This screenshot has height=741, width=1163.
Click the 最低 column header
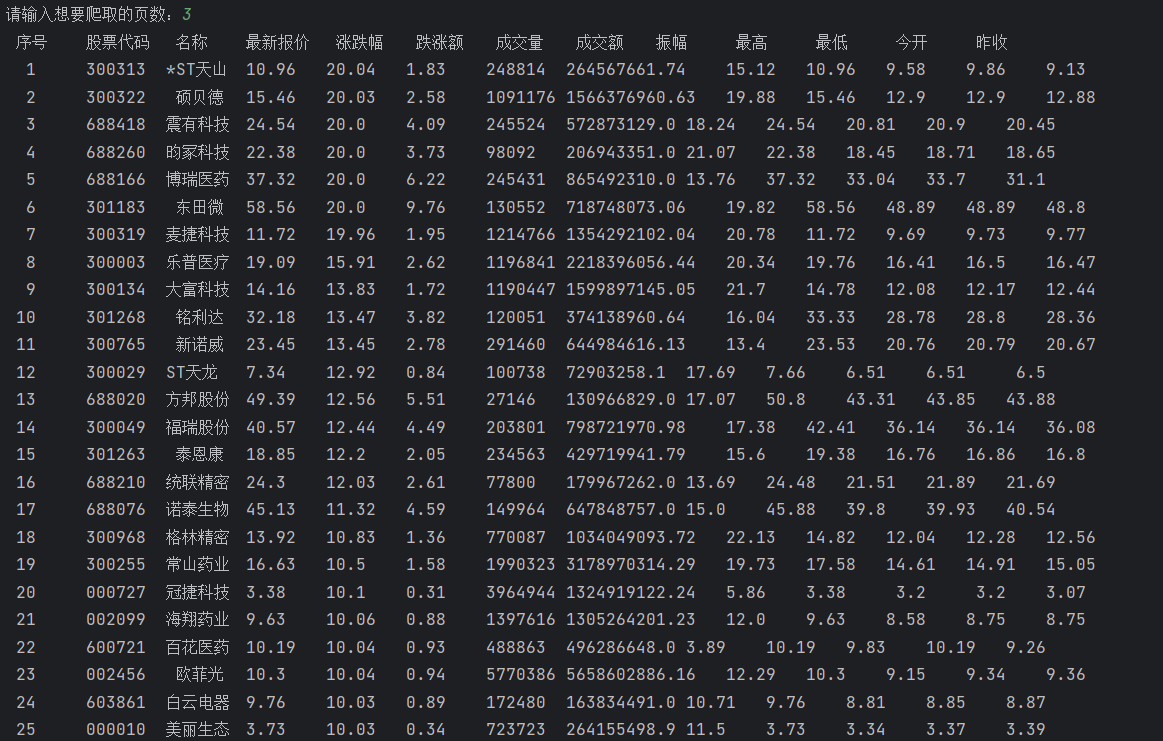(831, 42)
